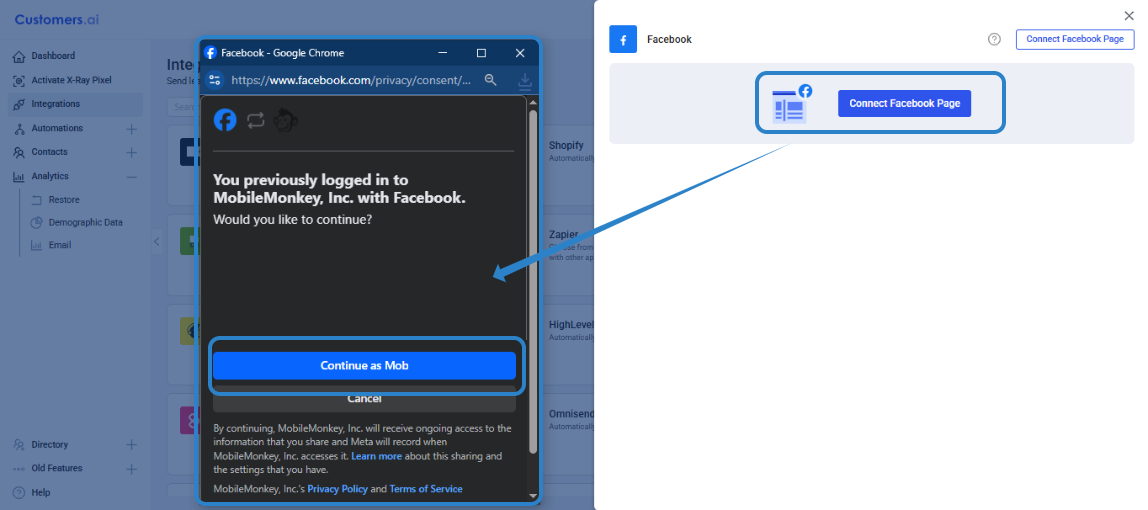
Task: Close the Facebook Chrome popup window
Action: [520, 53]
